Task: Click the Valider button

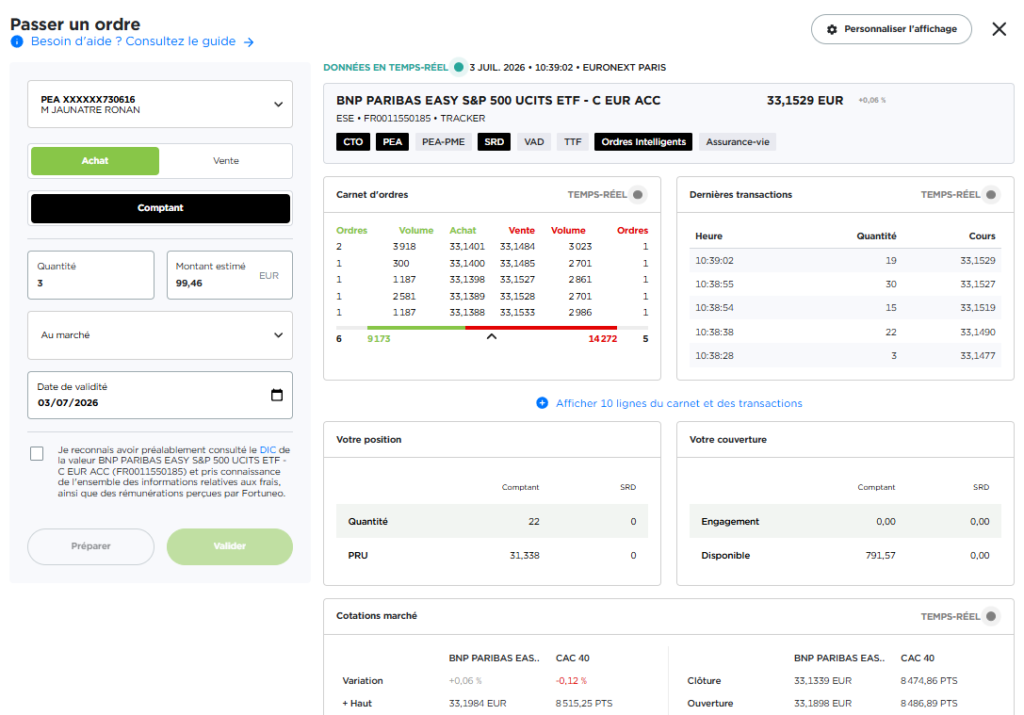Action: [x=229, y=547]
